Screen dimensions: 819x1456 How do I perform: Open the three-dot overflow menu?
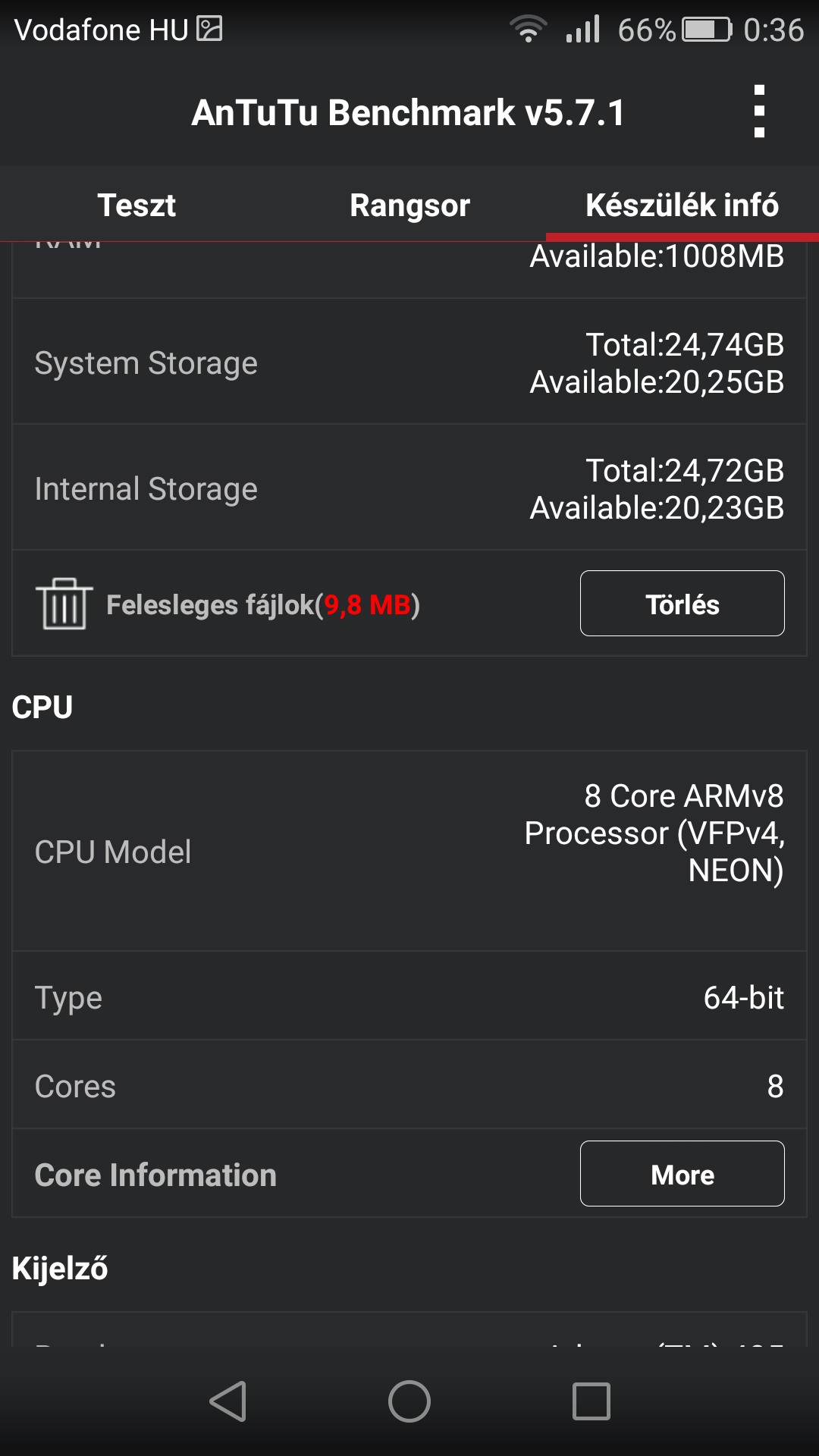coord(759,111)
